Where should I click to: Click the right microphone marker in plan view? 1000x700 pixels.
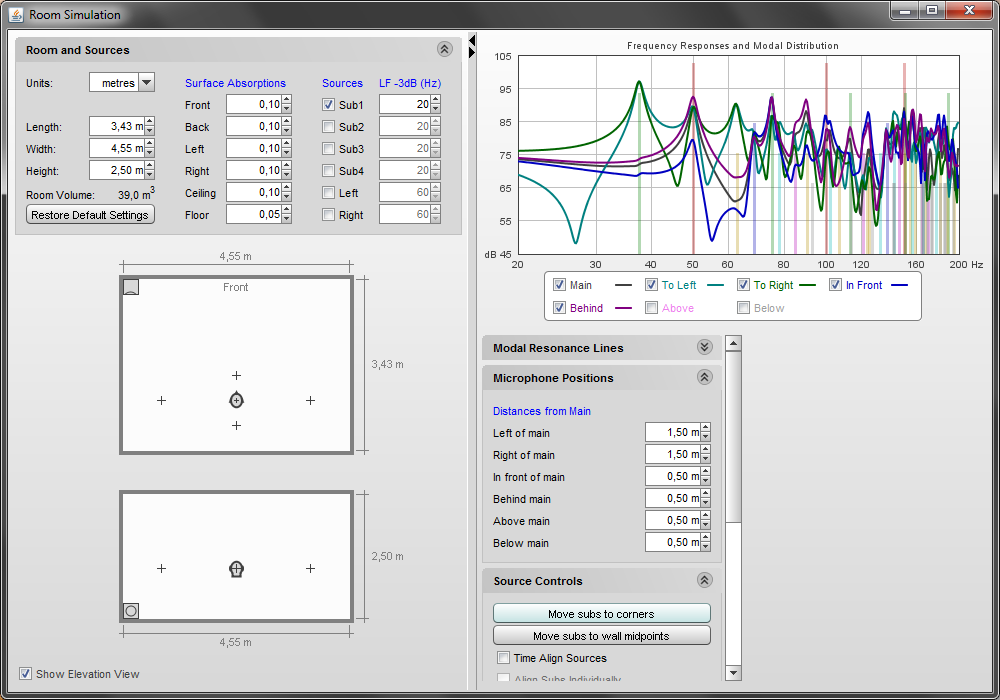tap(310, 400)
